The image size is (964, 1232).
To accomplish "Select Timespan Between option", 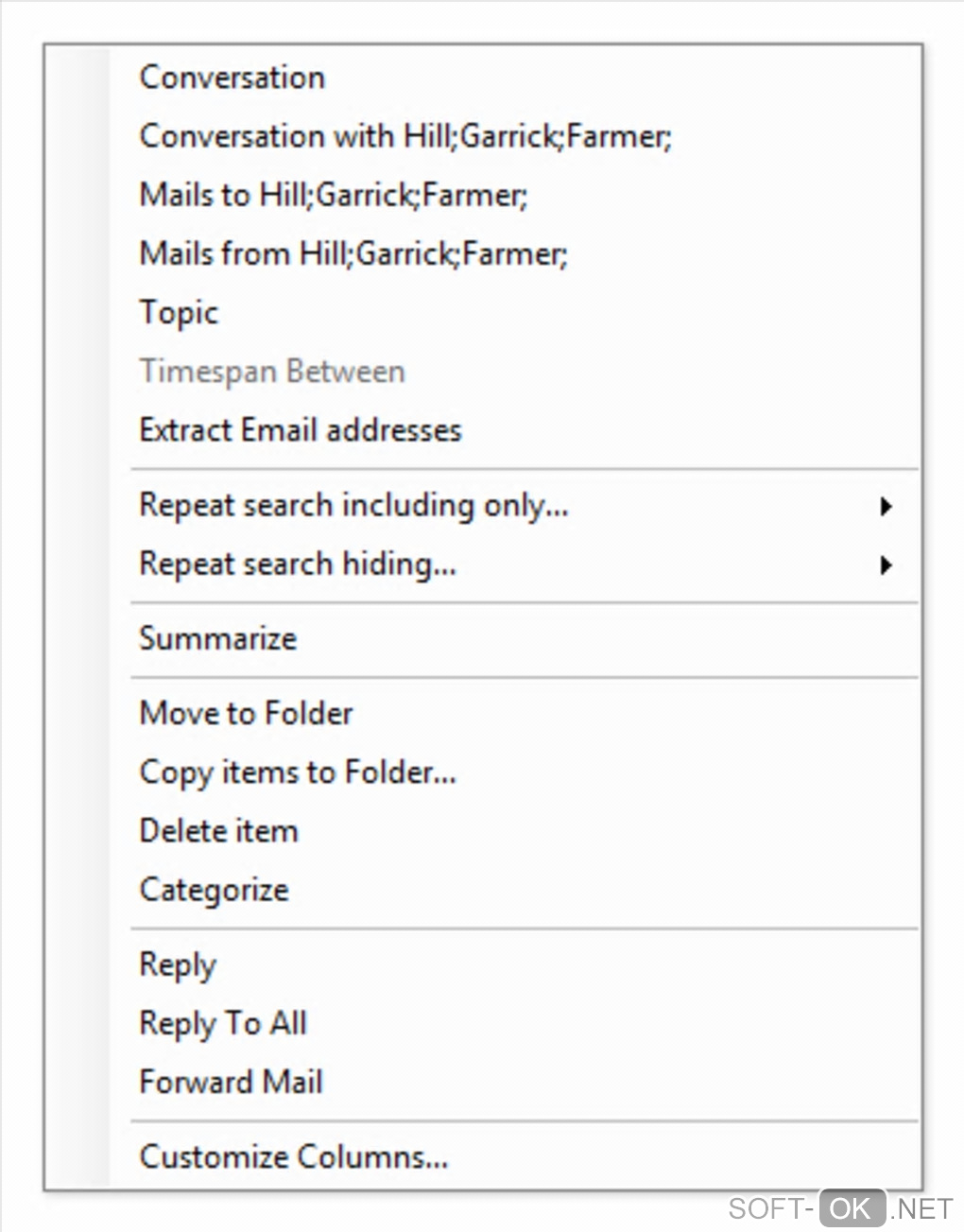I will pyautogui.click(x=272, y=371).
